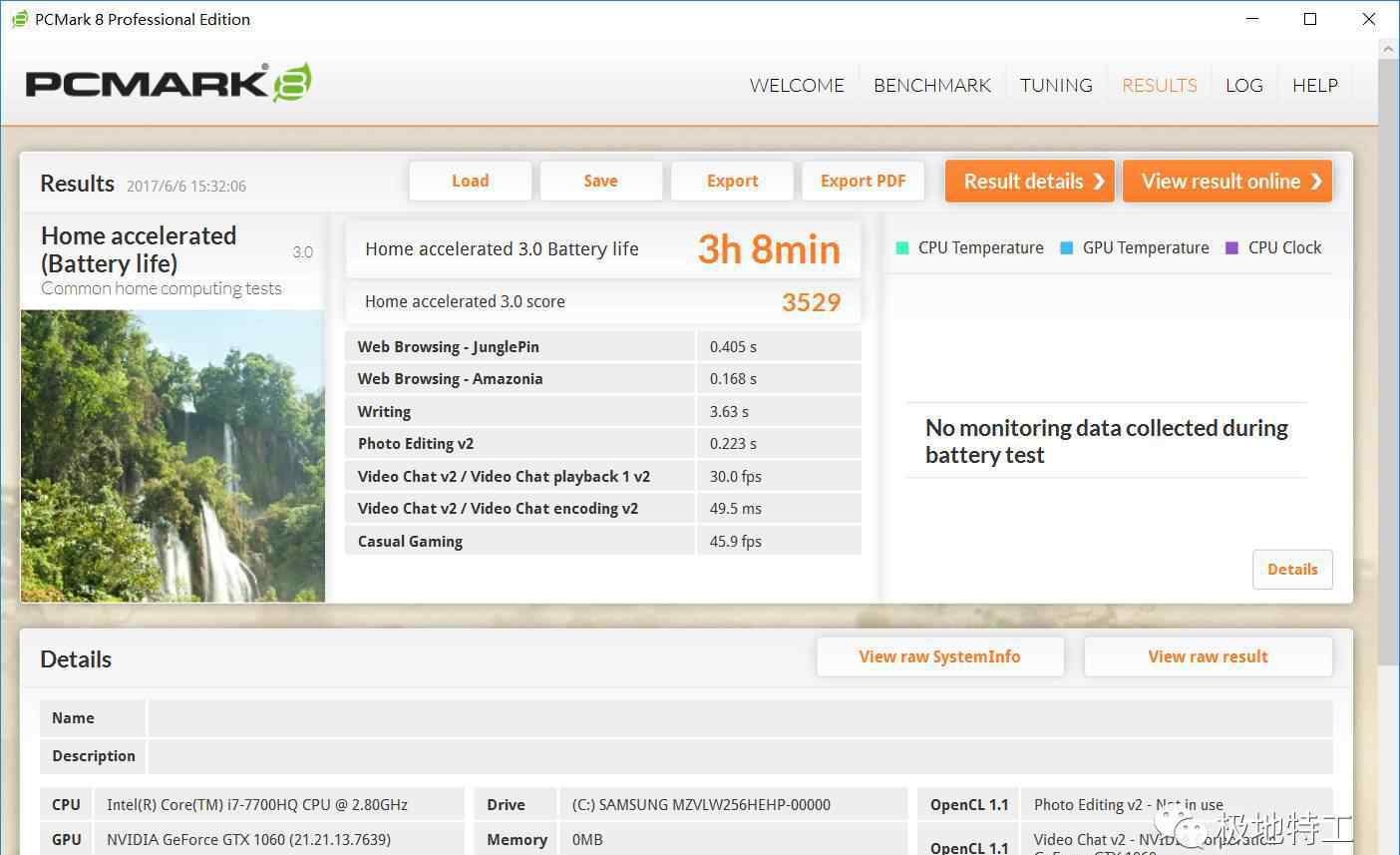The image size is (1400, 855).
Task: Minimize the PCMark 8 window
Action: click(x=1252, y=19)
